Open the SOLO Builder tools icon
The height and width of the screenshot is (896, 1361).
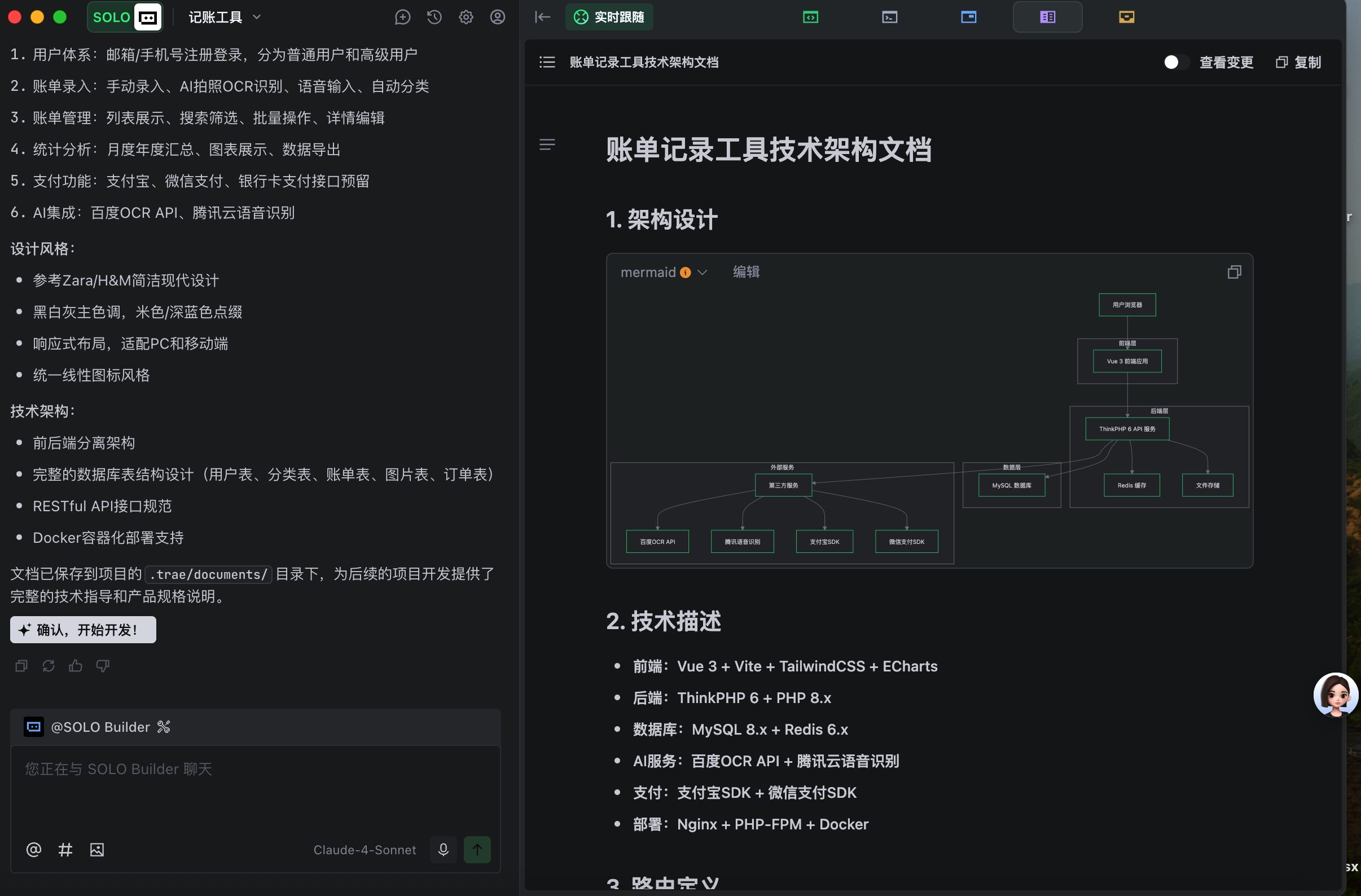(x=164, y=727)
